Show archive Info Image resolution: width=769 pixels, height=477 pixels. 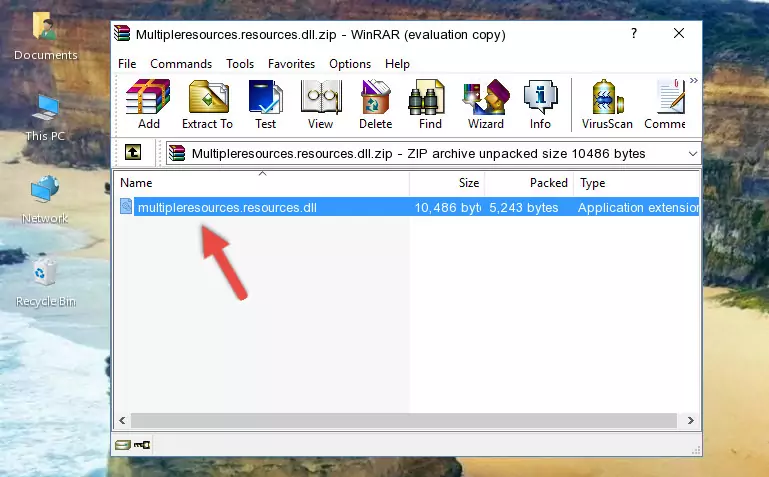540,104
